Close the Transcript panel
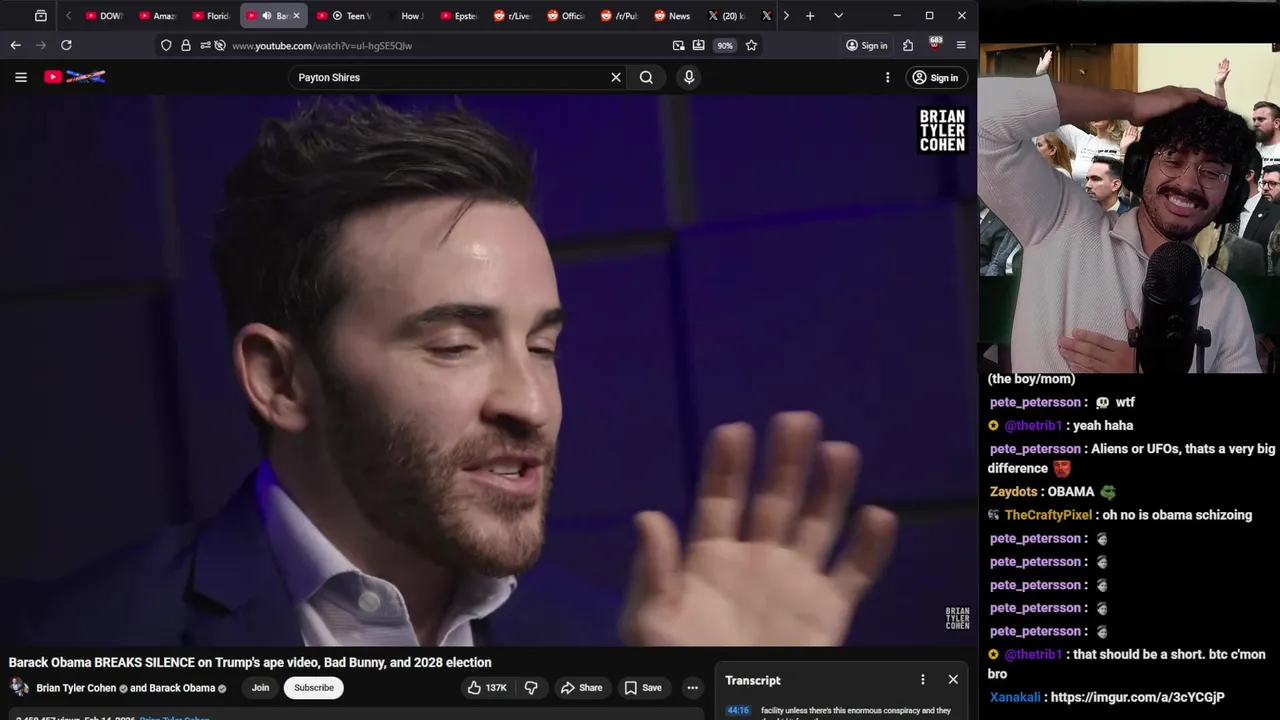Viewport: 1280px width, 720px height. coord(953,680)
